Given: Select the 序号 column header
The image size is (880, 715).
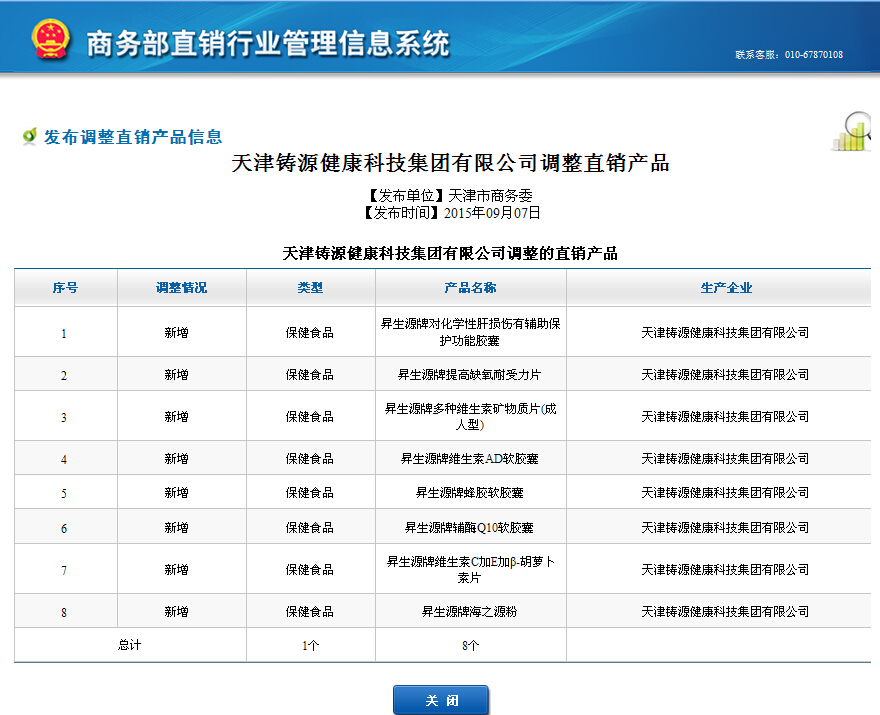Looking at the screenshot, I should [65, 288].
